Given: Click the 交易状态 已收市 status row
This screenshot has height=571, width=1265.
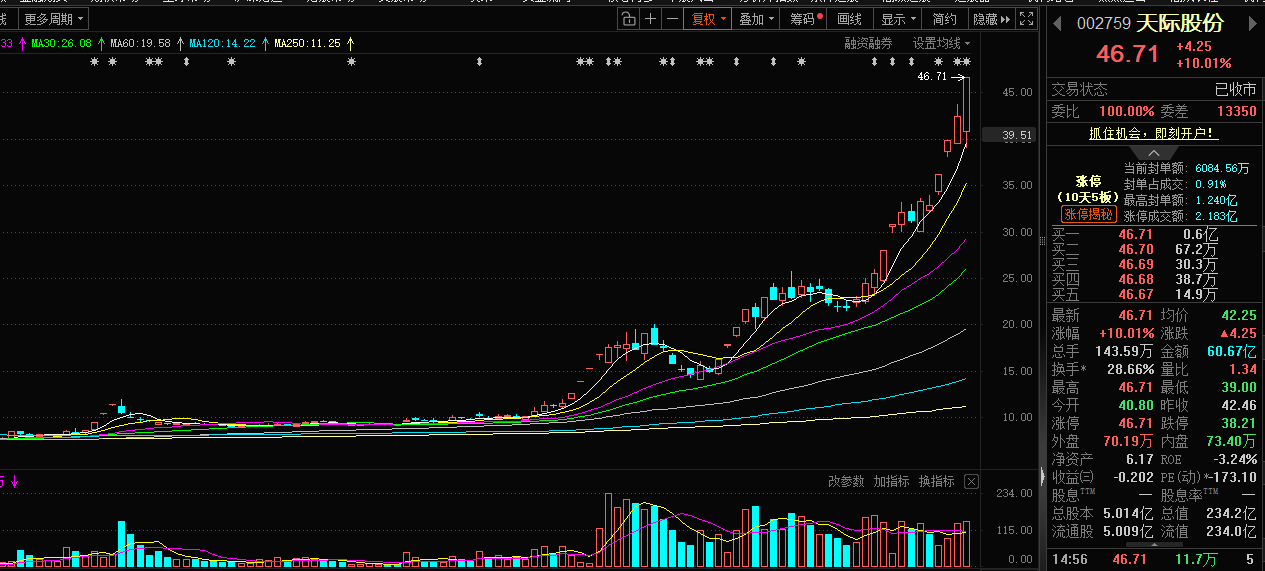Looking at the screenshot, I should [1153, 89].
